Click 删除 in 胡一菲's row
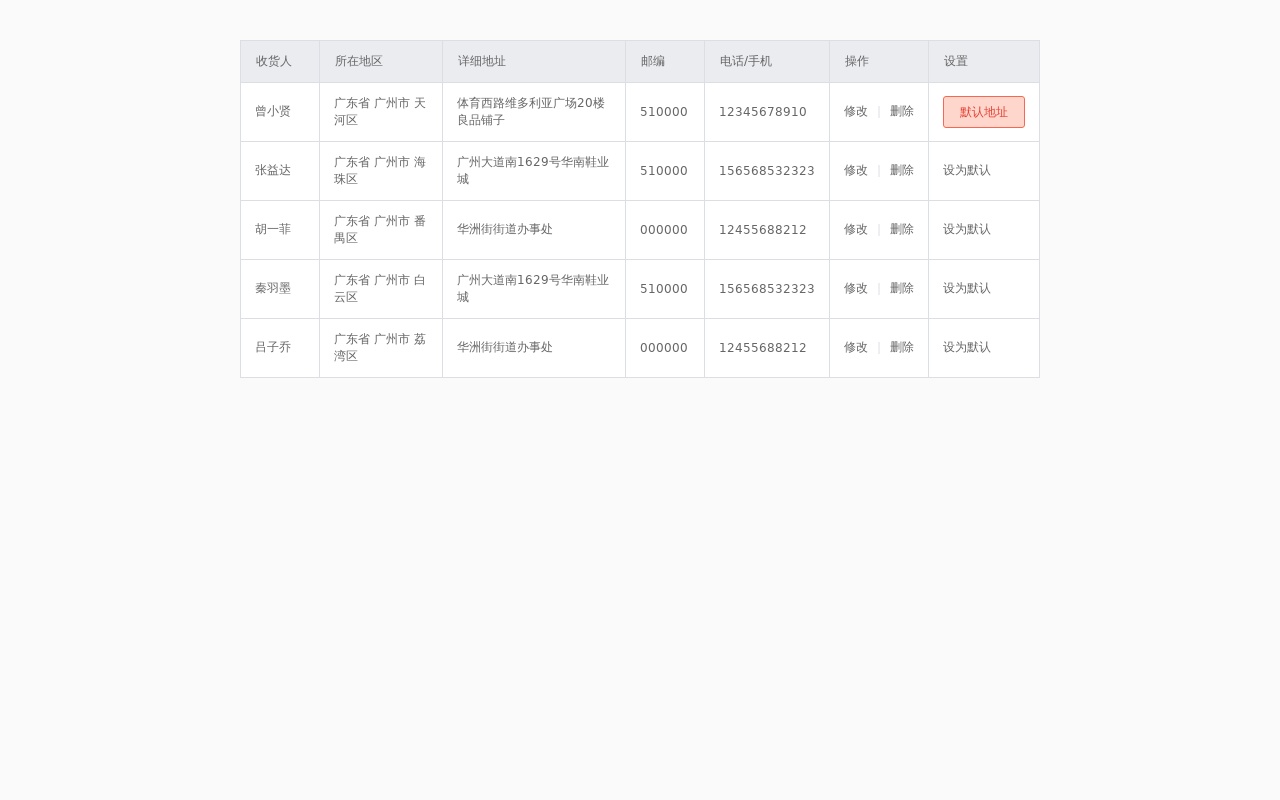The height and width of the screenshot is (800, 1280). pos(902,229)
